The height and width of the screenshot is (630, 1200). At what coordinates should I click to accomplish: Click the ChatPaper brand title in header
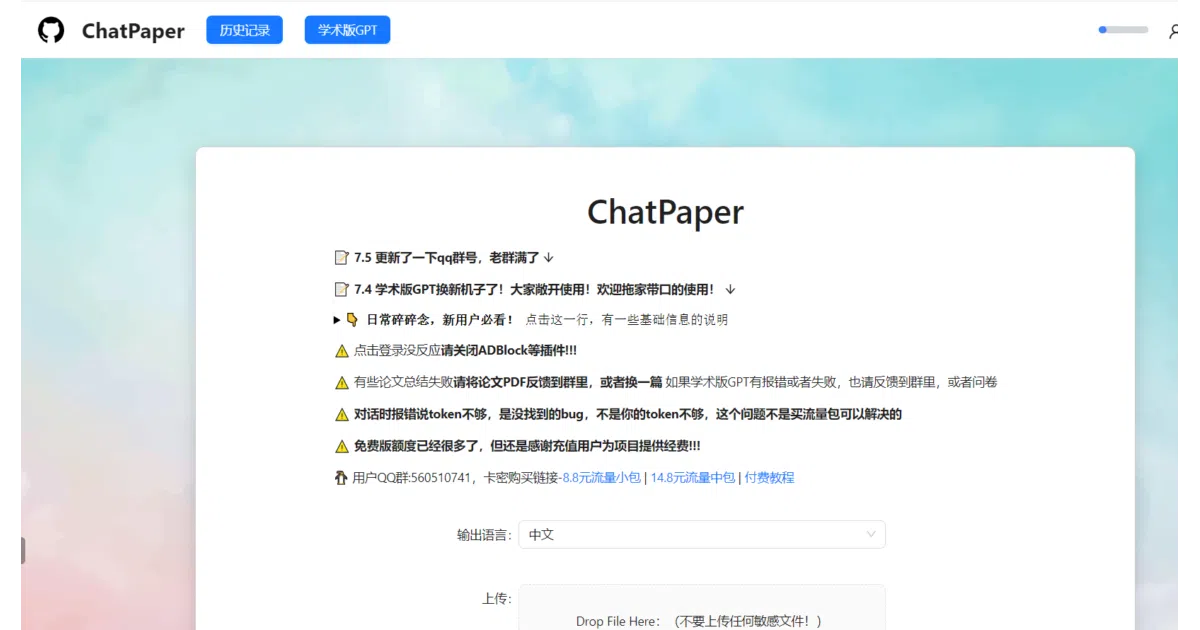133,31
